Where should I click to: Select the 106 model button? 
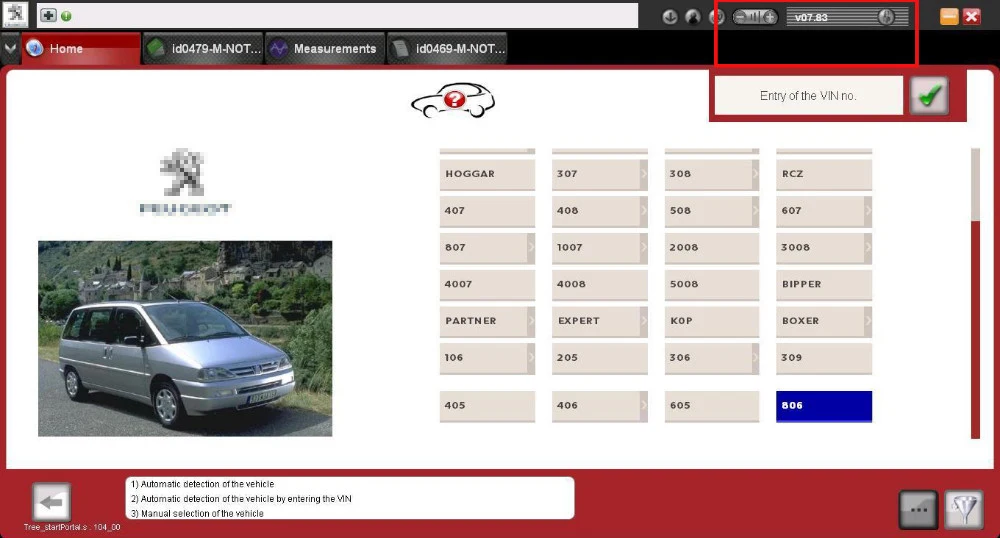[x=487, y=359]
